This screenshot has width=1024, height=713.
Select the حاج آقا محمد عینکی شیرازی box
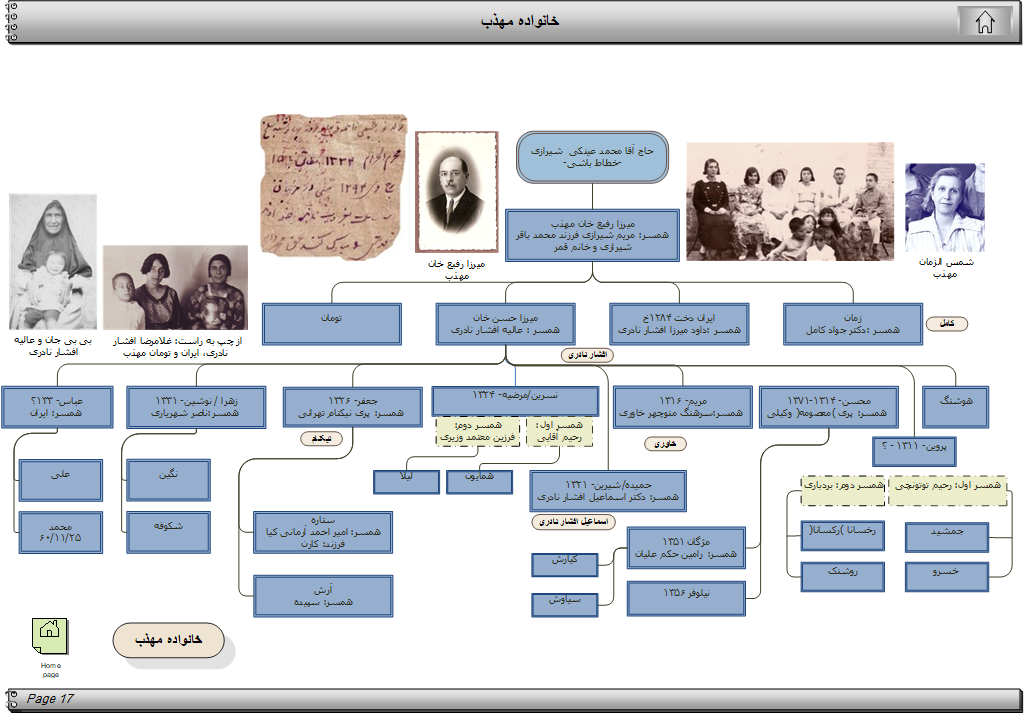[x=593, y=157]
